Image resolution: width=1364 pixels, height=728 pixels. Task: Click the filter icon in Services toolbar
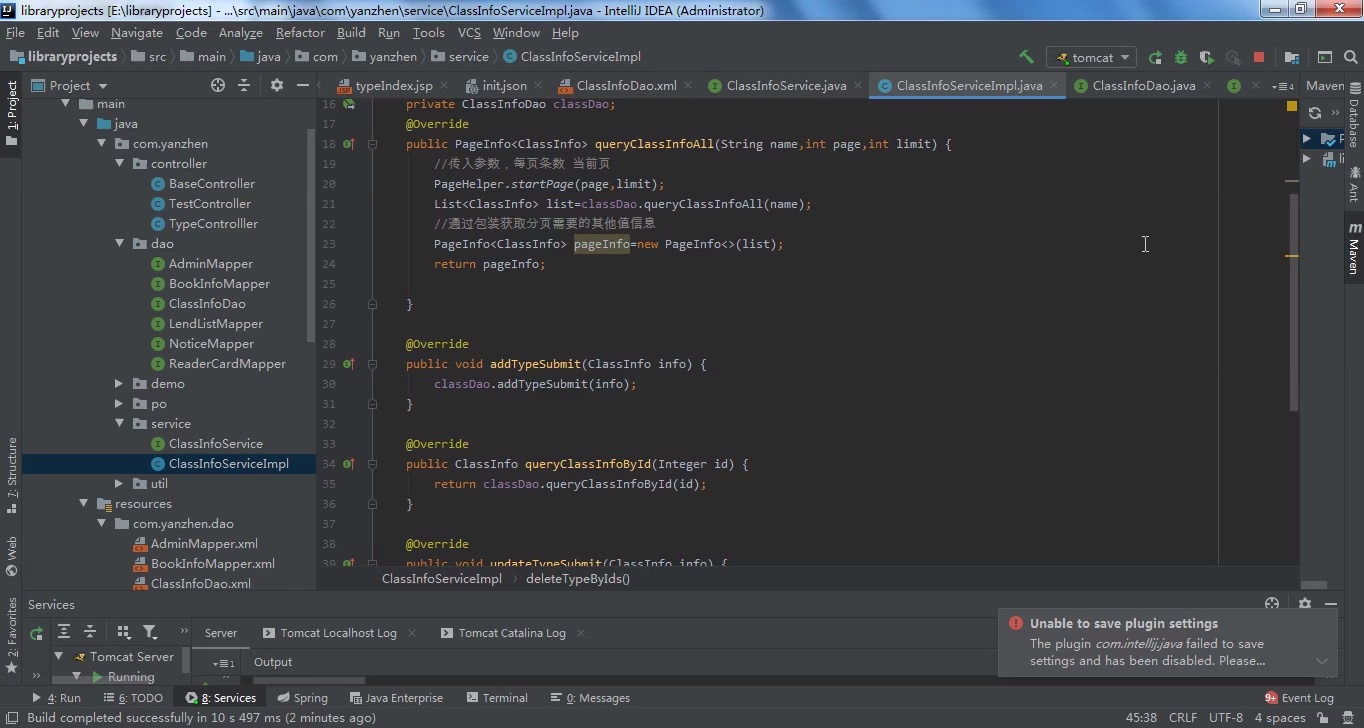pyautogui.click(x=150, y=632)
